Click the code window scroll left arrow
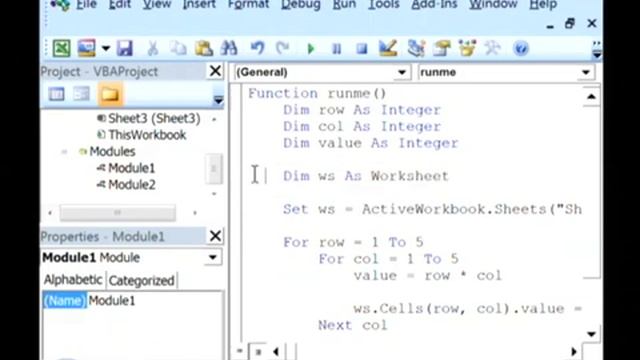The image size is (640, 360). 276,351
